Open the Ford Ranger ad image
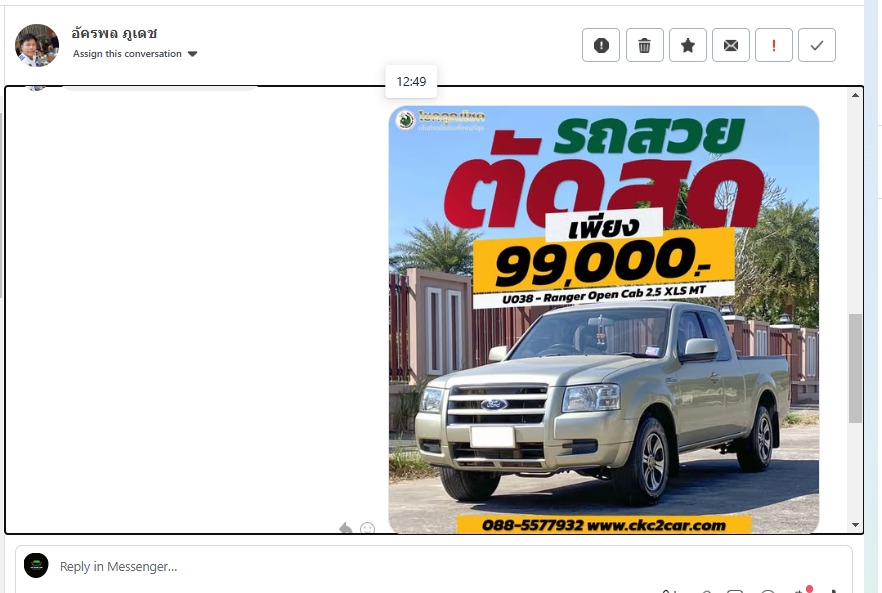Image resolution: width=882 pixels, height=593 pixels. pyautogui.click(x=604, y=319)
